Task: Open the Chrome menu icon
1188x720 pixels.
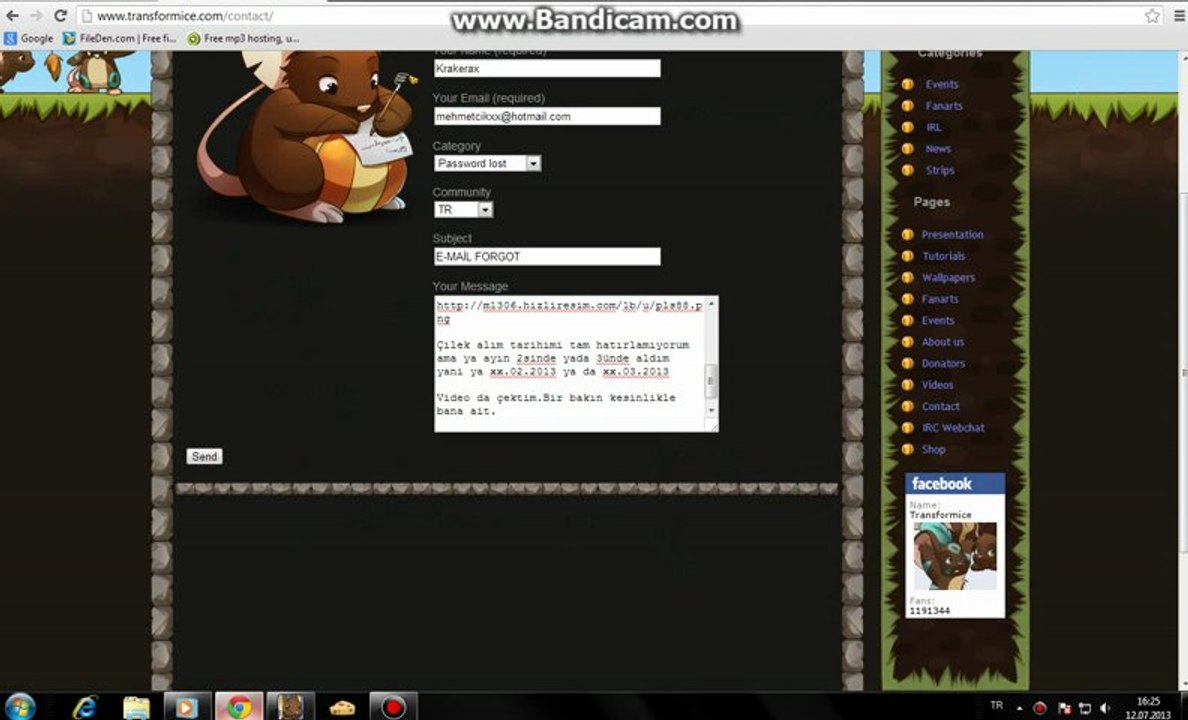Action: tap(1179, 15)
